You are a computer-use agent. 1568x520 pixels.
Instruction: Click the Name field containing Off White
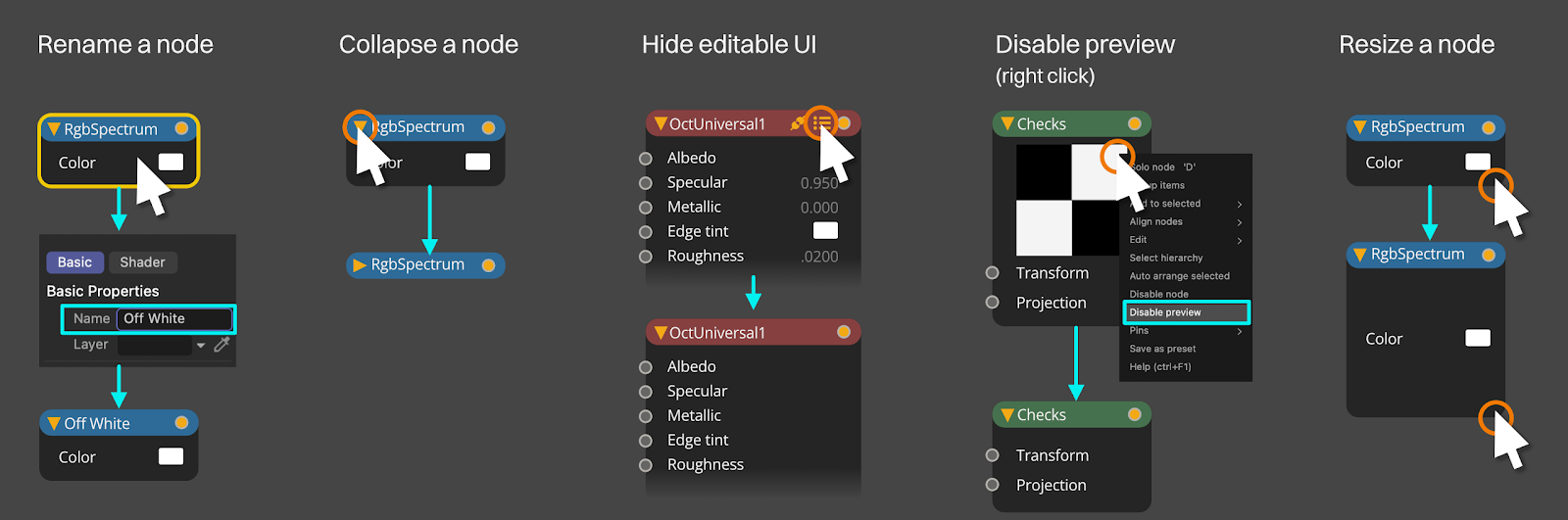click(174, 318)
